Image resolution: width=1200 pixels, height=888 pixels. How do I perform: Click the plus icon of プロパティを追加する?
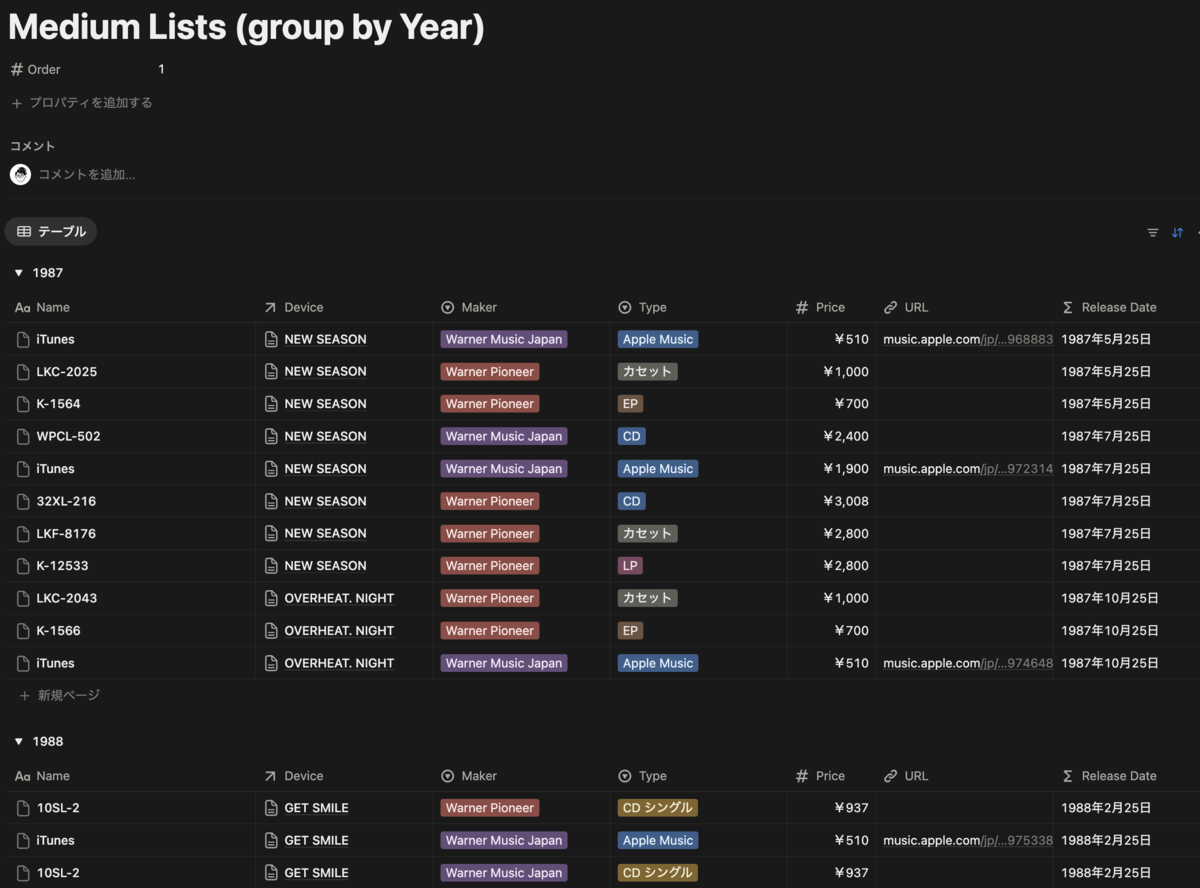[17, 103]
